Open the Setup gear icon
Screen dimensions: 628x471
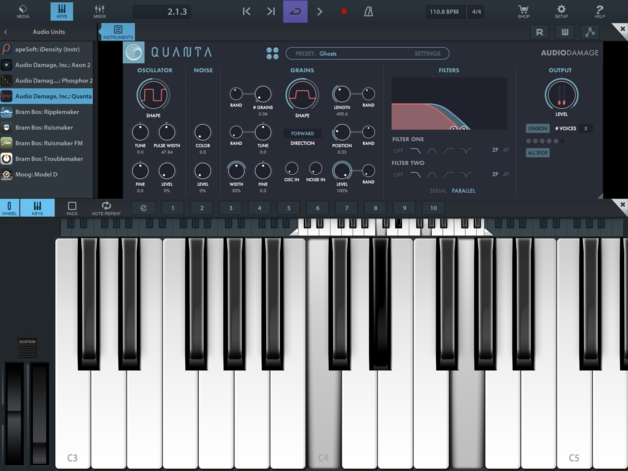tap(561, 11)
